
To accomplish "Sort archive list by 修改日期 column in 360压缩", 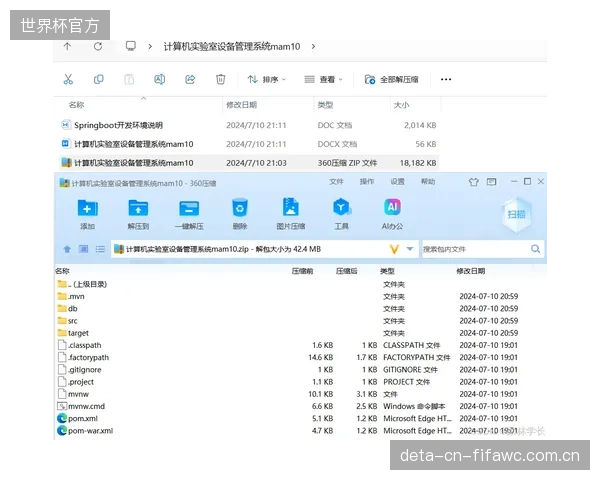I will point(471,271).
